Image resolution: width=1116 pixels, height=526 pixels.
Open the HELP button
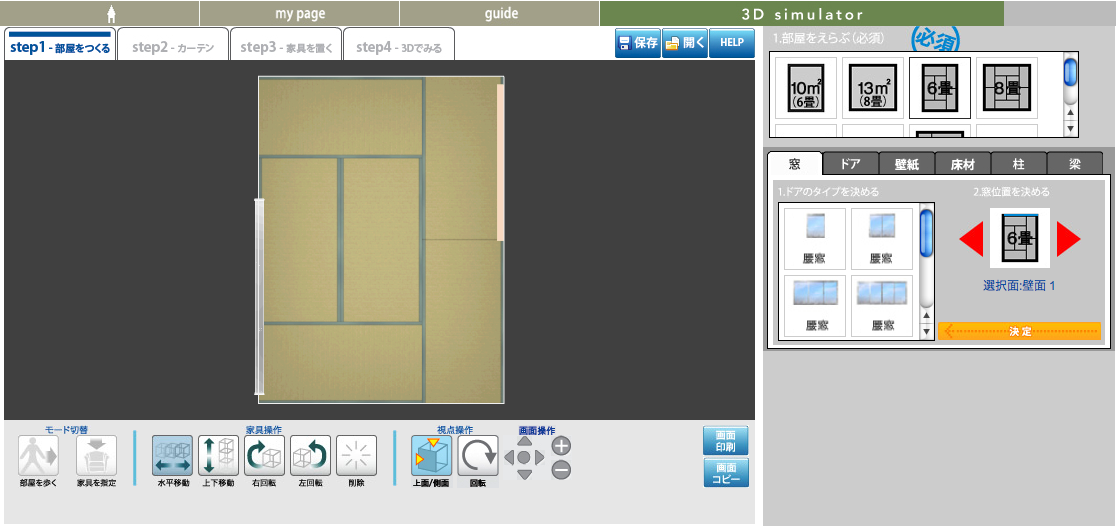point(731,43)
